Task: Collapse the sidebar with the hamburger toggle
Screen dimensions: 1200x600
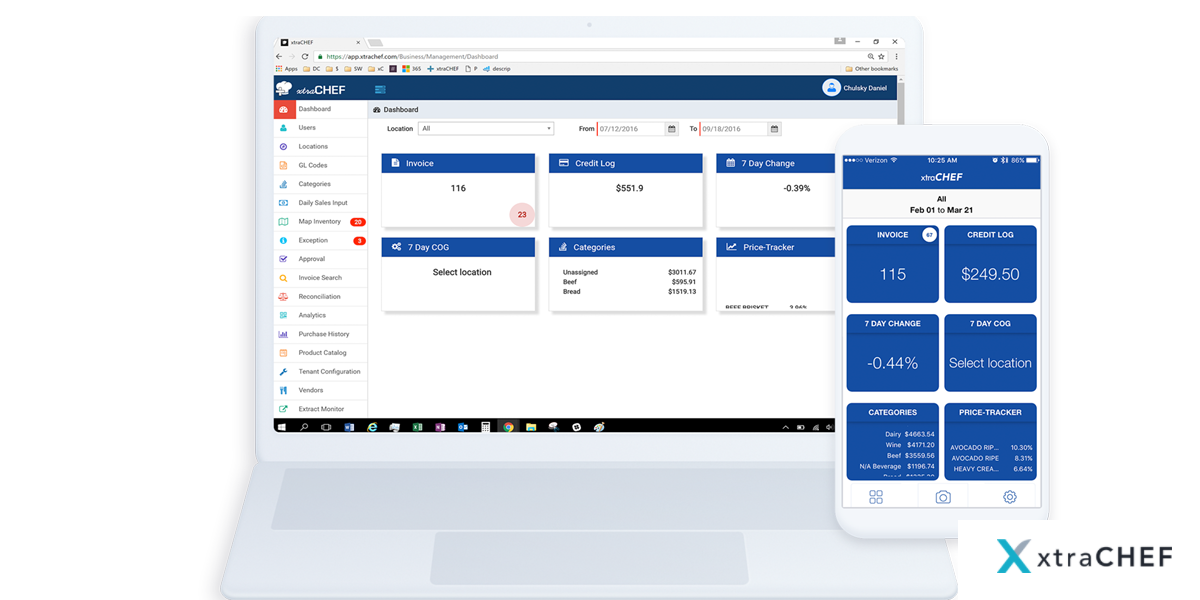Action: pyautogui.click(x=379, y=89)
